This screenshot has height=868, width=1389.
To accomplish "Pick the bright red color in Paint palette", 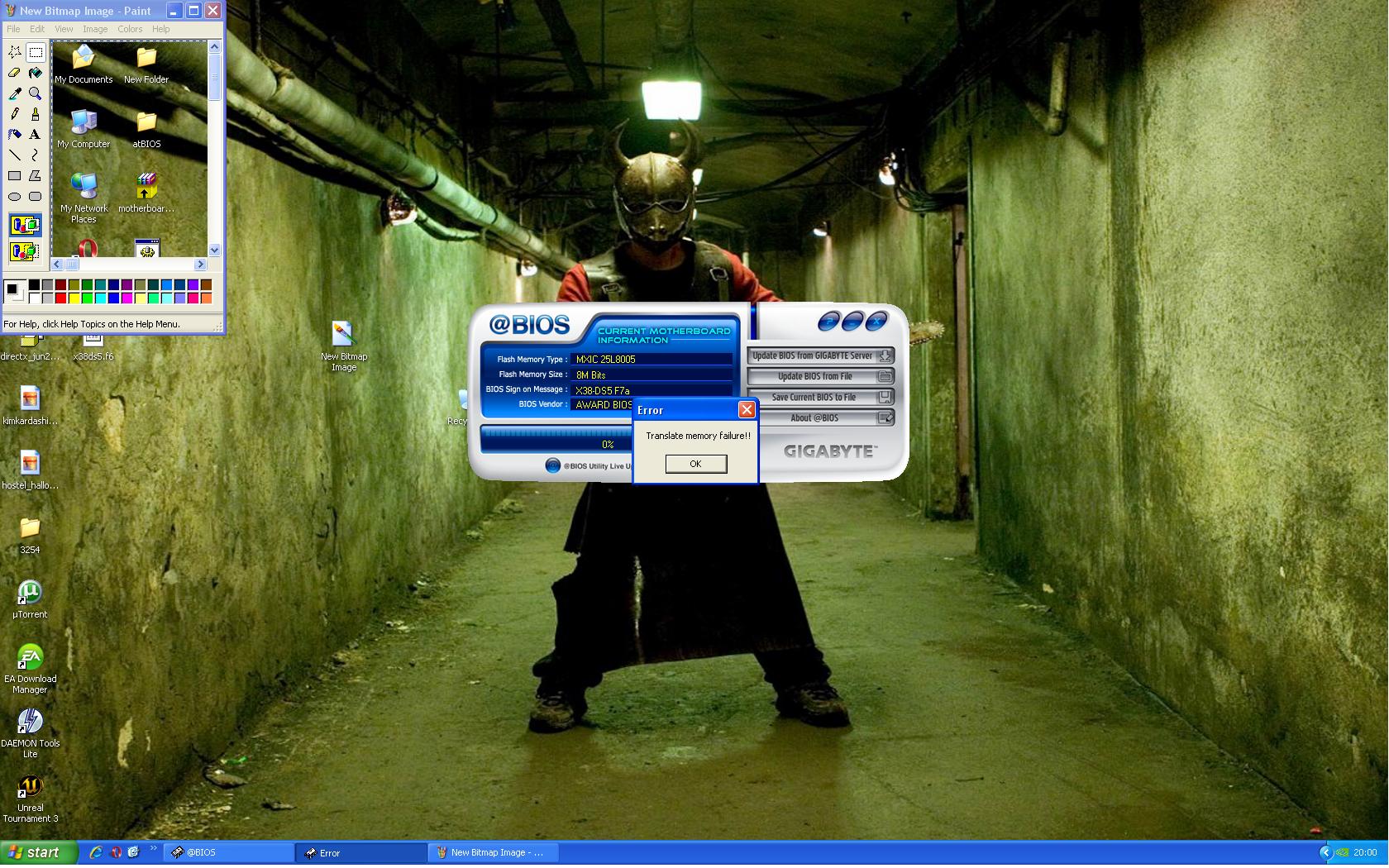I will click(x=60, y=298).
